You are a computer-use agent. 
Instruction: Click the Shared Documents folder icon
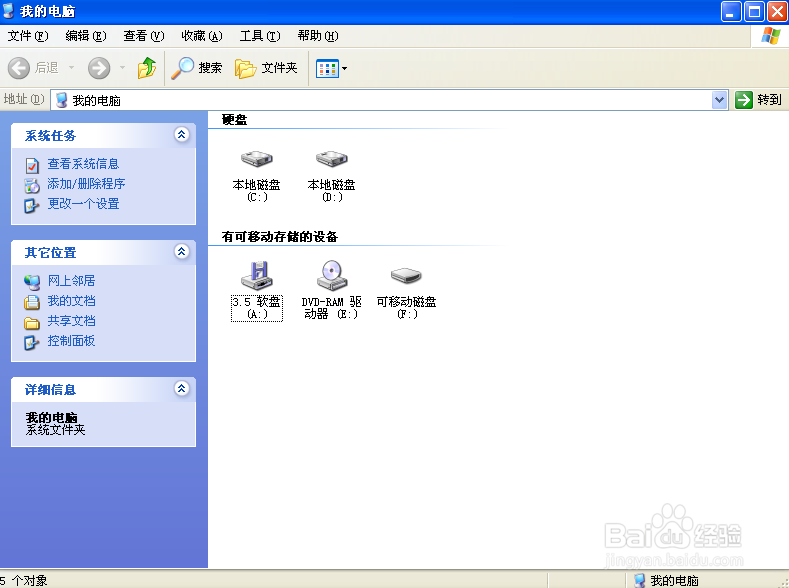32,322
